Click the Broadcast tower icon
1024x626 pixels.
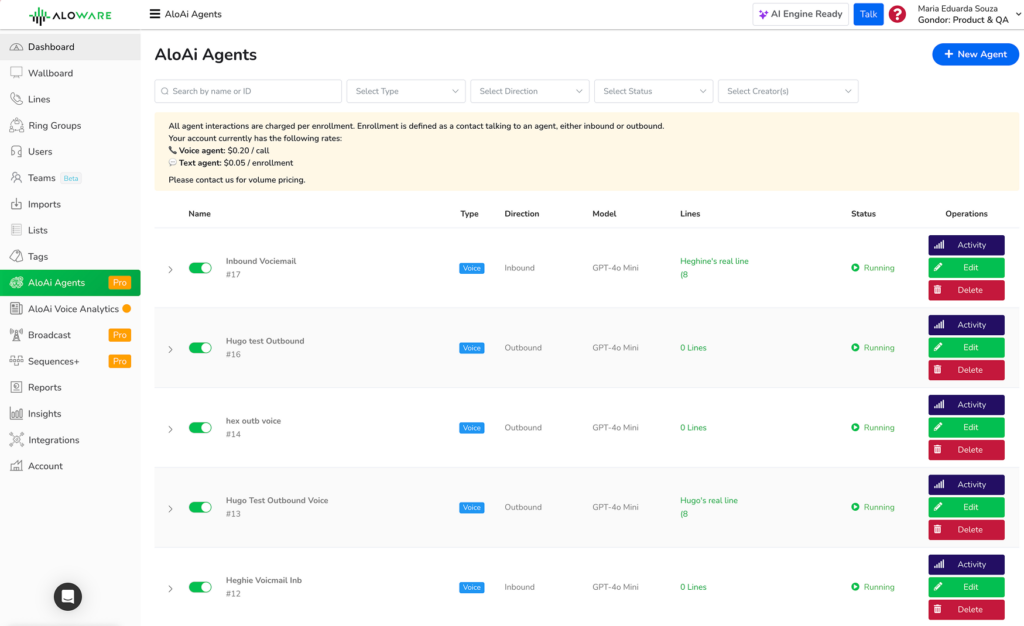[x=16, y=335]
